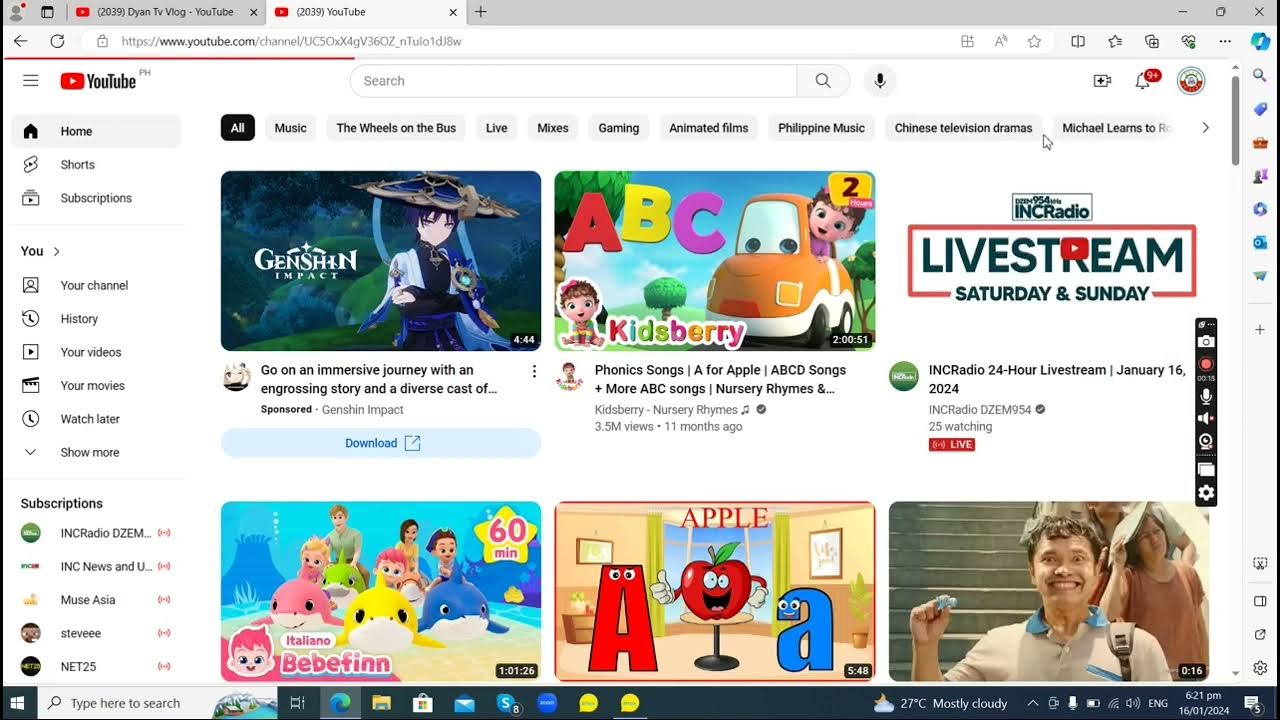
Task: Open browser tab actions menu
Action: pos(47,12)
